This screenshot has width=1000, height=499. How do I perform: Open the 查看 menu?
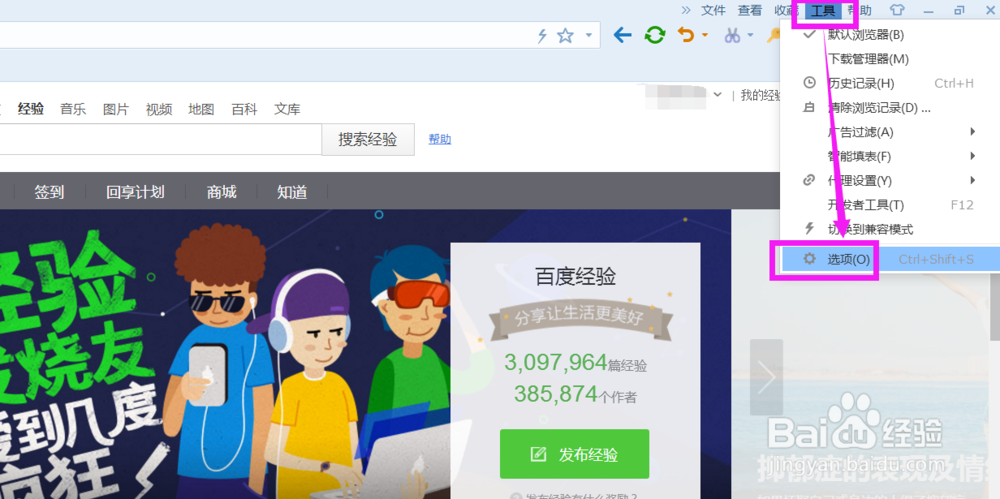coord(750,10)
